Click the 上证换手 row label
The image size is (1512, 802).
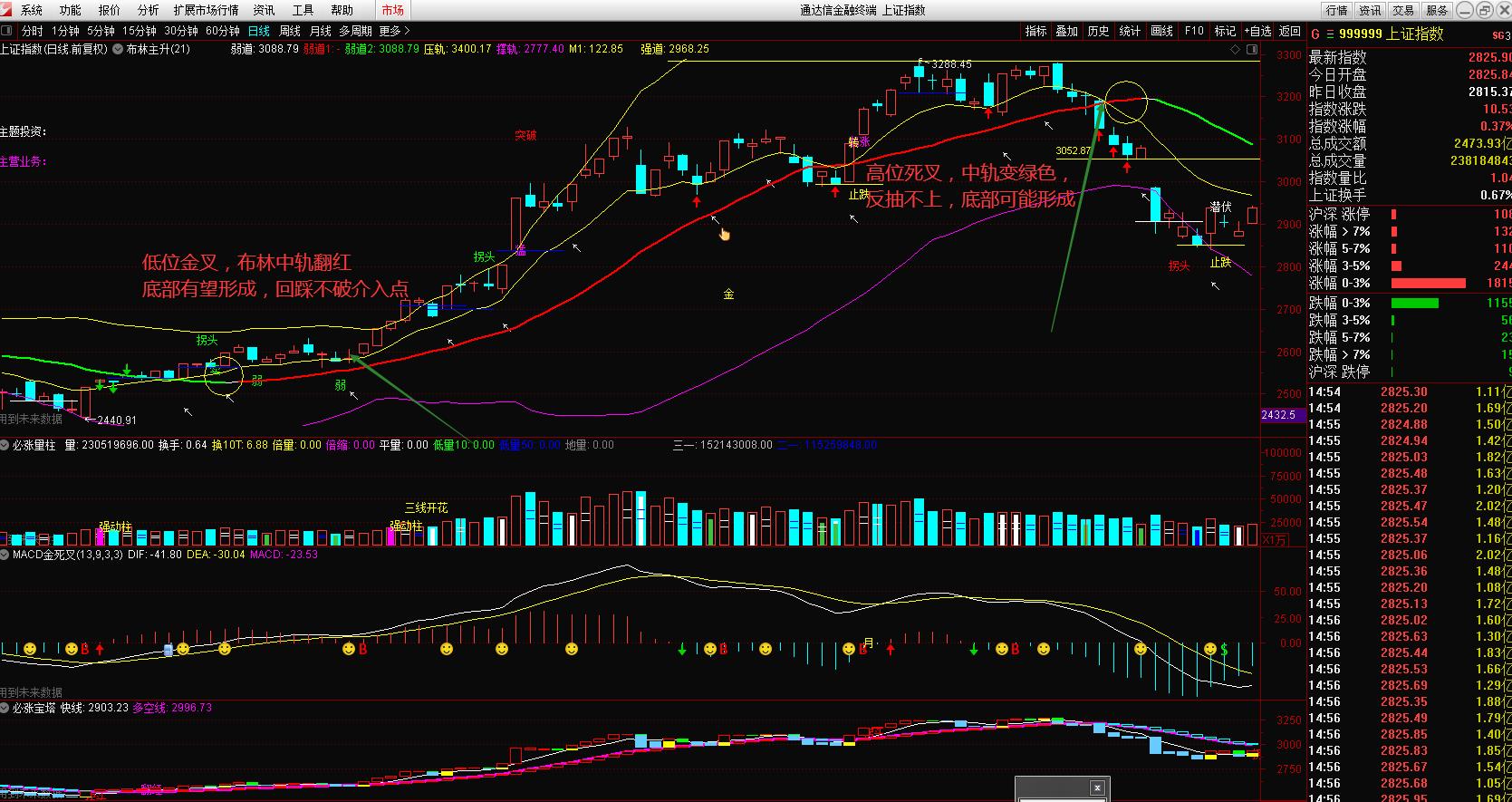1338,196
